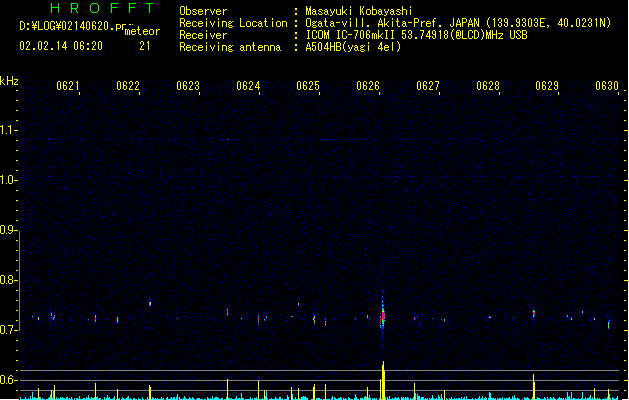Viewport: 629px width, 400px height.
Task: Click the 1.1 kHz axis label
Action: 8,130
